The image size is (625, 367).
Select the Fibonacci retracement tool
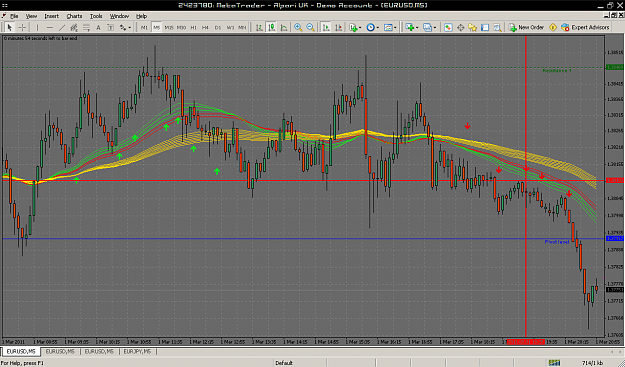click(x=86, y=27)
